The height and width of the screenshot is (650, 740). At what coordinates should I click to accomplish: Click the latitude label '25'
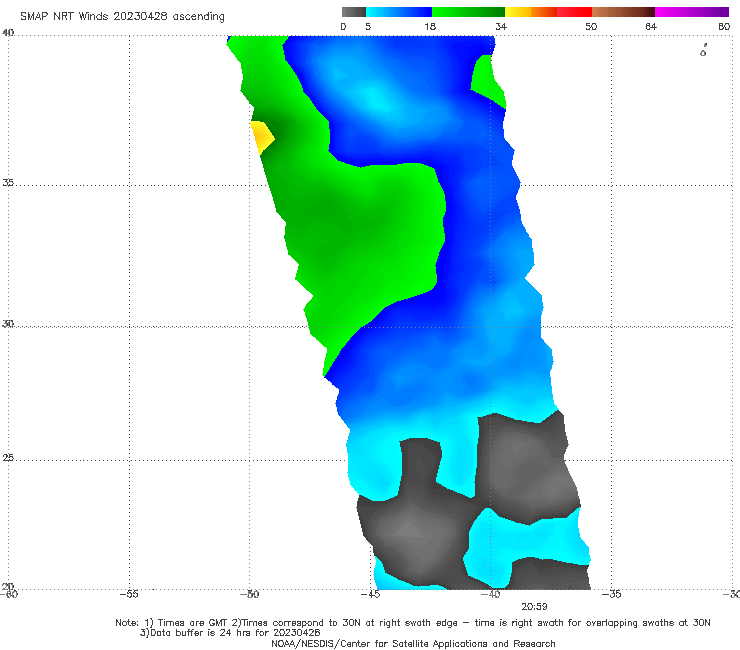coord(8,458)
